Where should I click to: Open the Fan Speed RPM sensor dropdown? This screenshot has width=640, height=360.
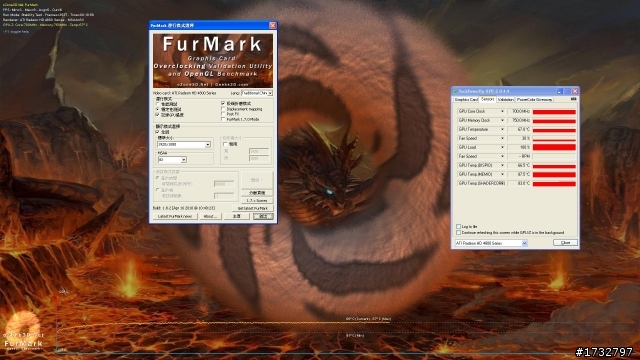(x=502, y=156)
